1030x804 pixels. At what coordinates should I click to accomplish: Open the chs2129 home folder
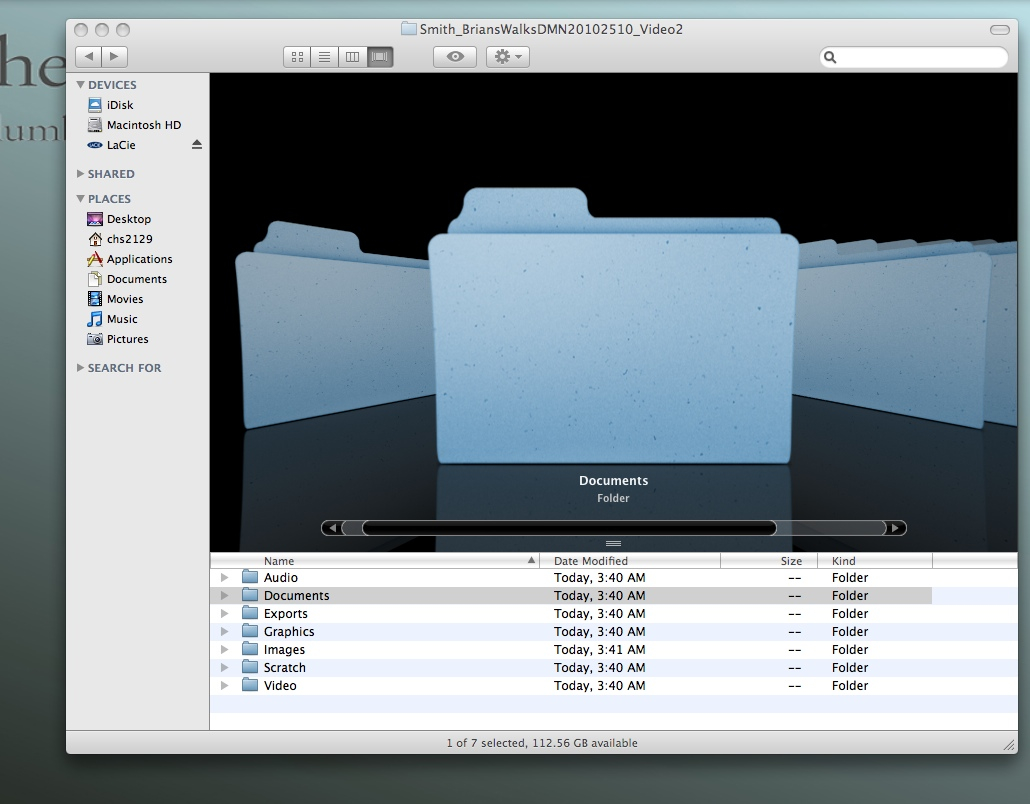(x=129, y=239)
